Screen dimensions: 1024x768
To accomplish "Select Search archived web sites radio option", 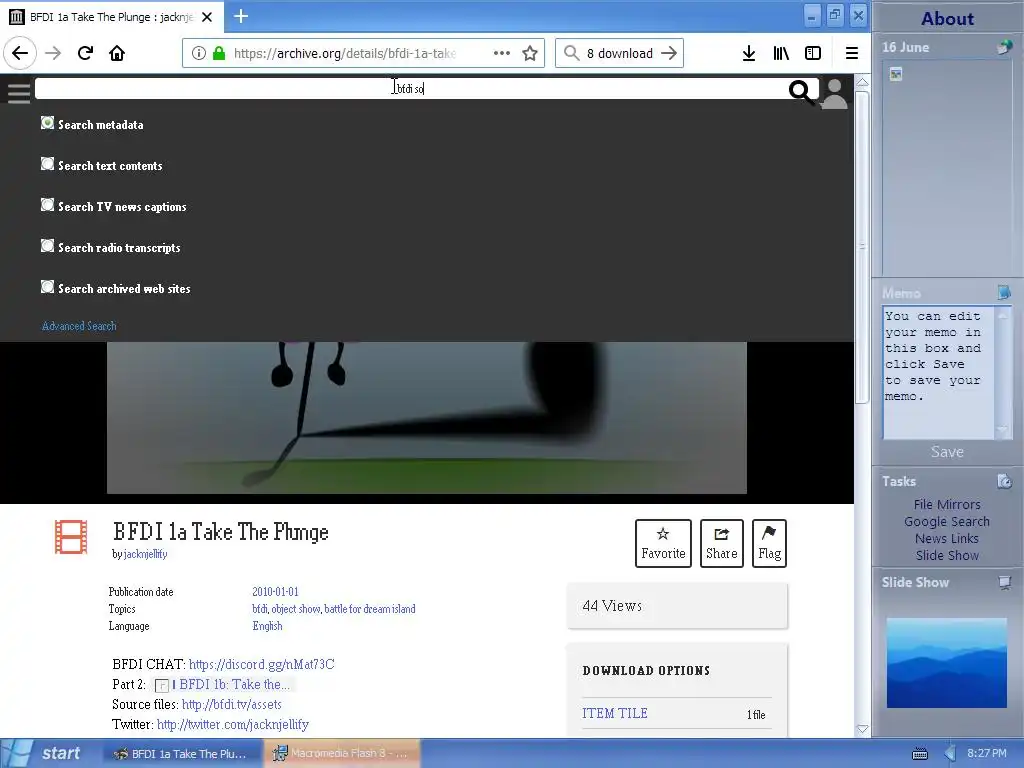I will click(47, 287).
